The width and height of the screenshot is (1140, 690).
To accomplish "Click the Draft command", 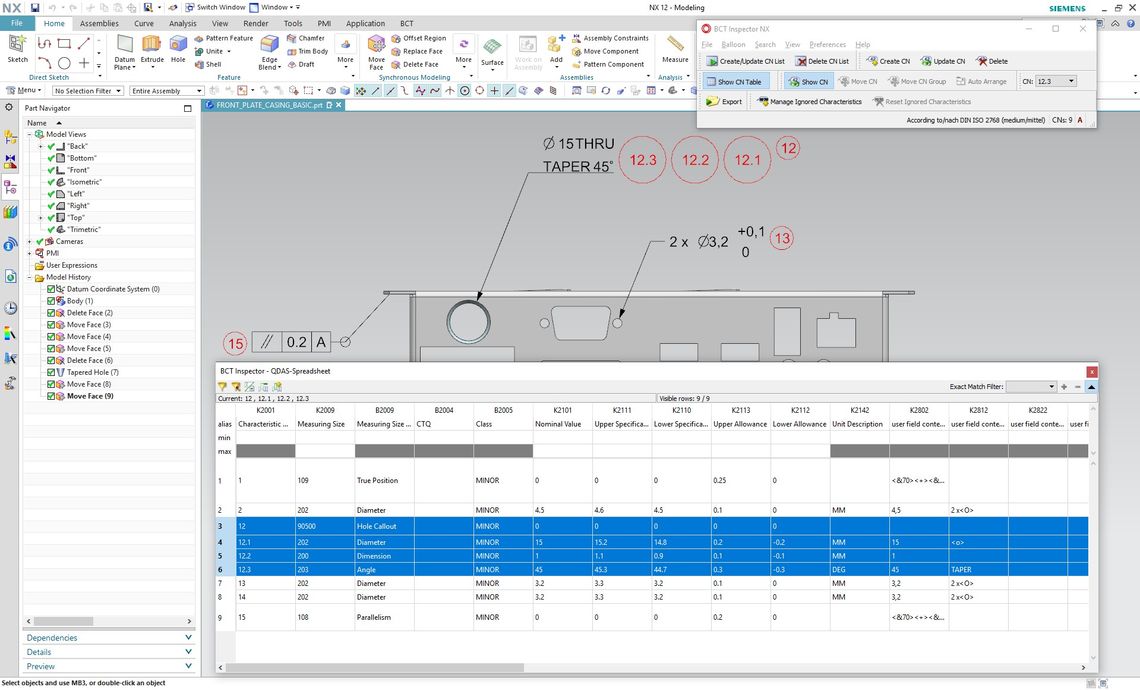I will pyautogui.click(x=301, y=65).
